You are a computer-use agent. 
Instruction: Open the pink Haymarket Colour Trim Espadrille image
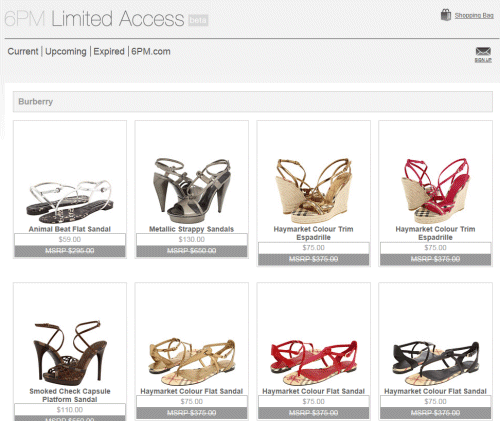(435, 190)
